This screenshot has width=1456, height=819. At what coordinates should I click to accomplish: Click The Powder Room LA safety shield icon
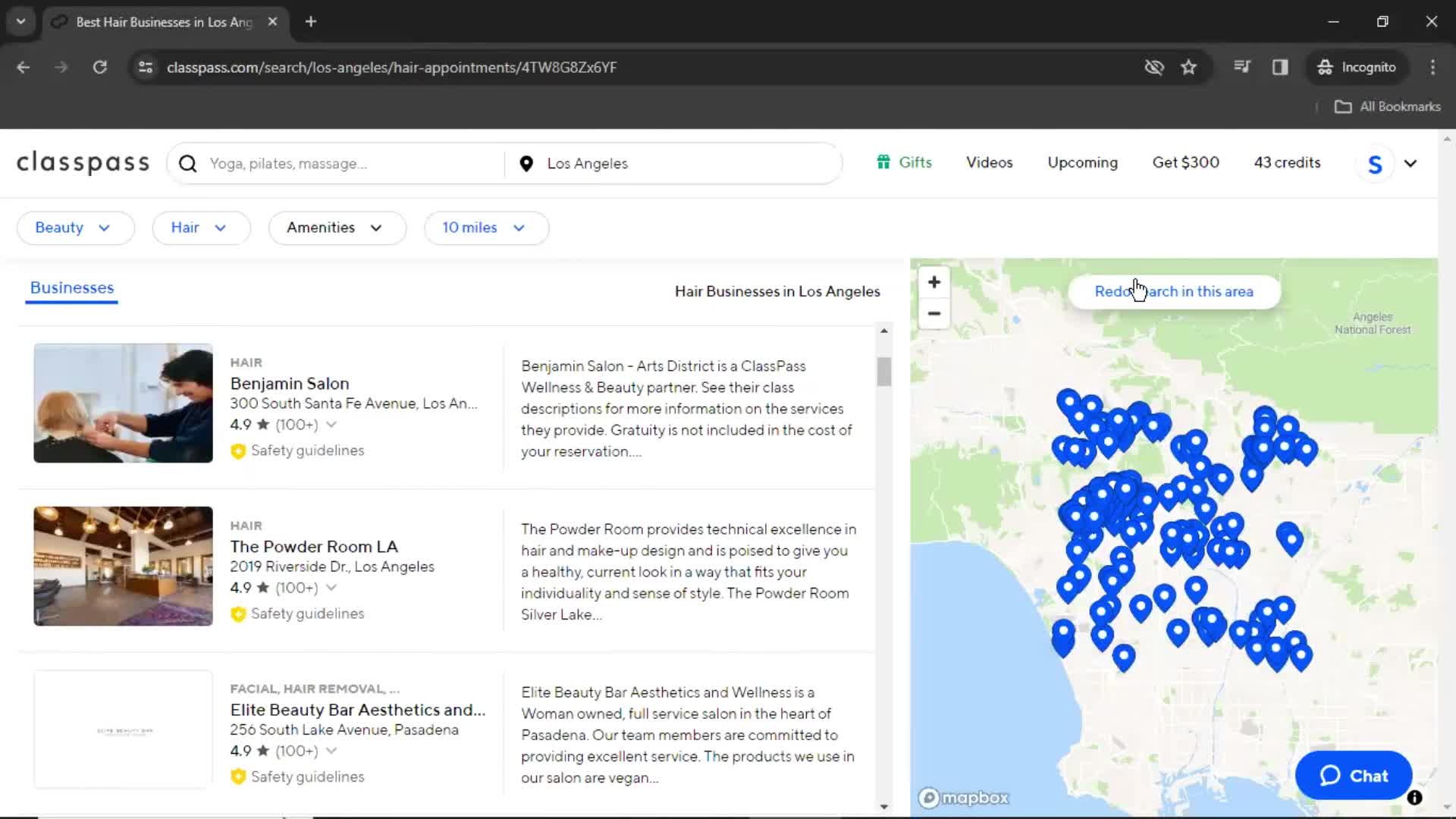click(x=238, y=614)
